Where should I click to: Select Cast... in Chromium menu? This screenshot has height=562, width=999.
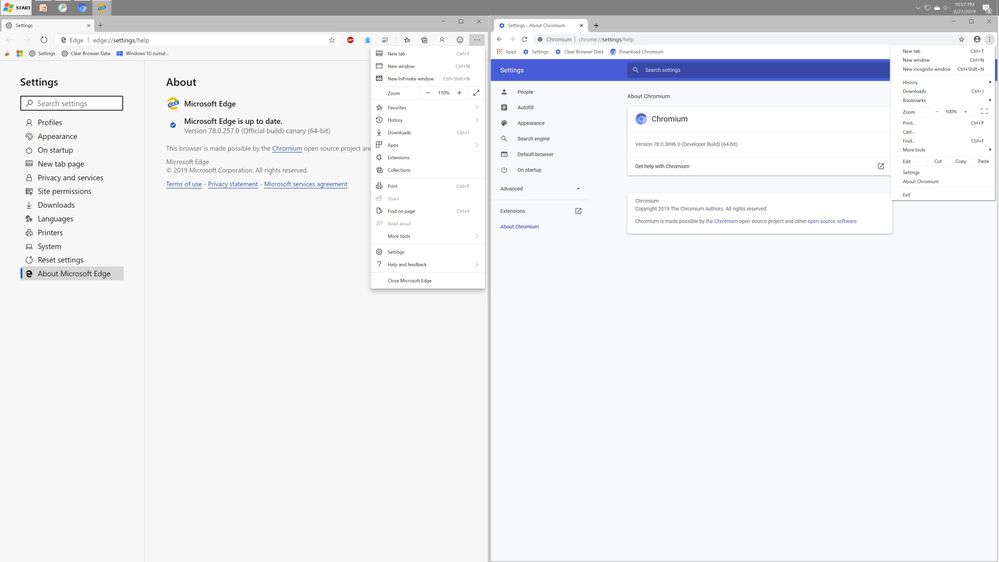pyautogui.click(x=943, y=132)
